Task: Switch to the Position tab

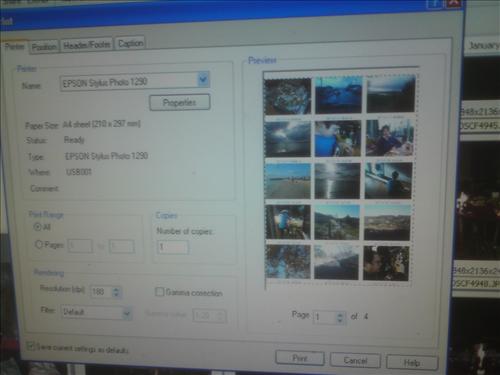Action: pyautogui.click(x=44, y=47)
